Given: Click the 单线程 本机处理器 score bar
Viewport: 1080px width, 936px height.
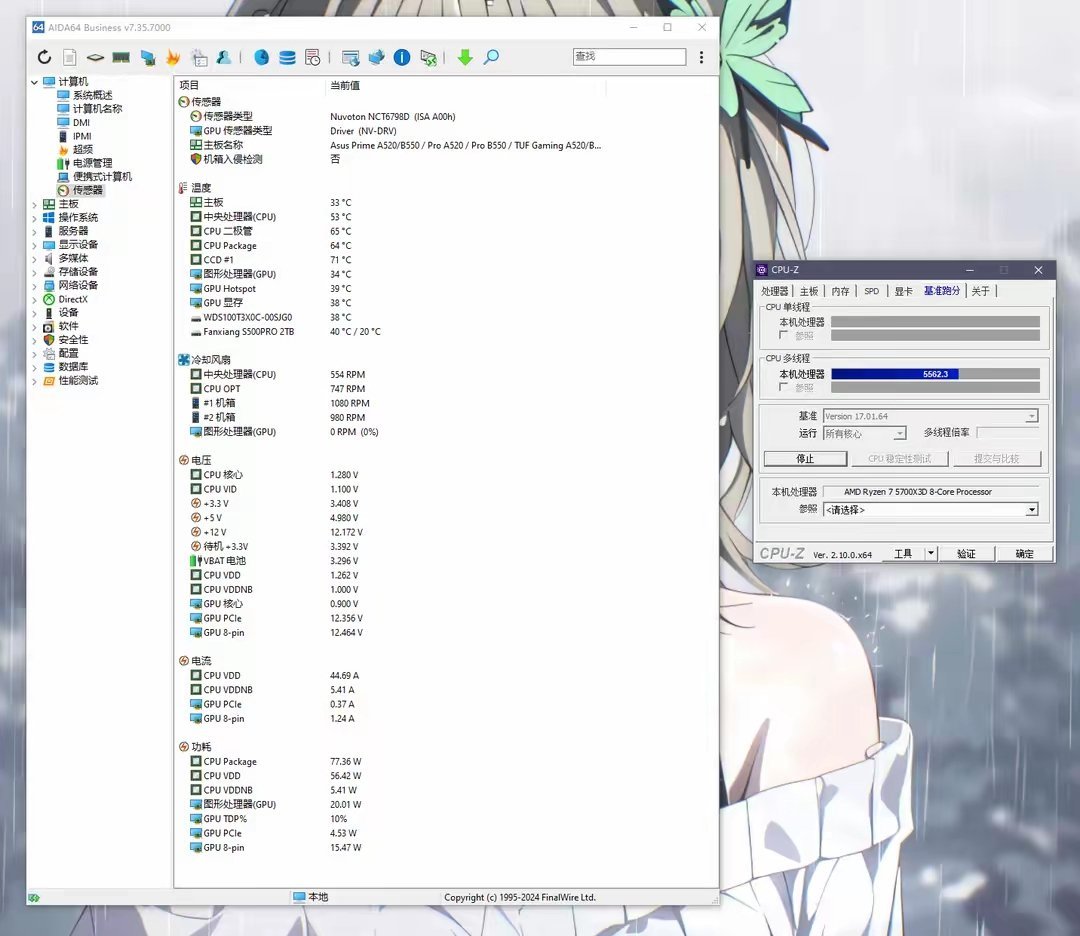Looking at the screenshot, I should pyautogui.click(x=935, y=322).
